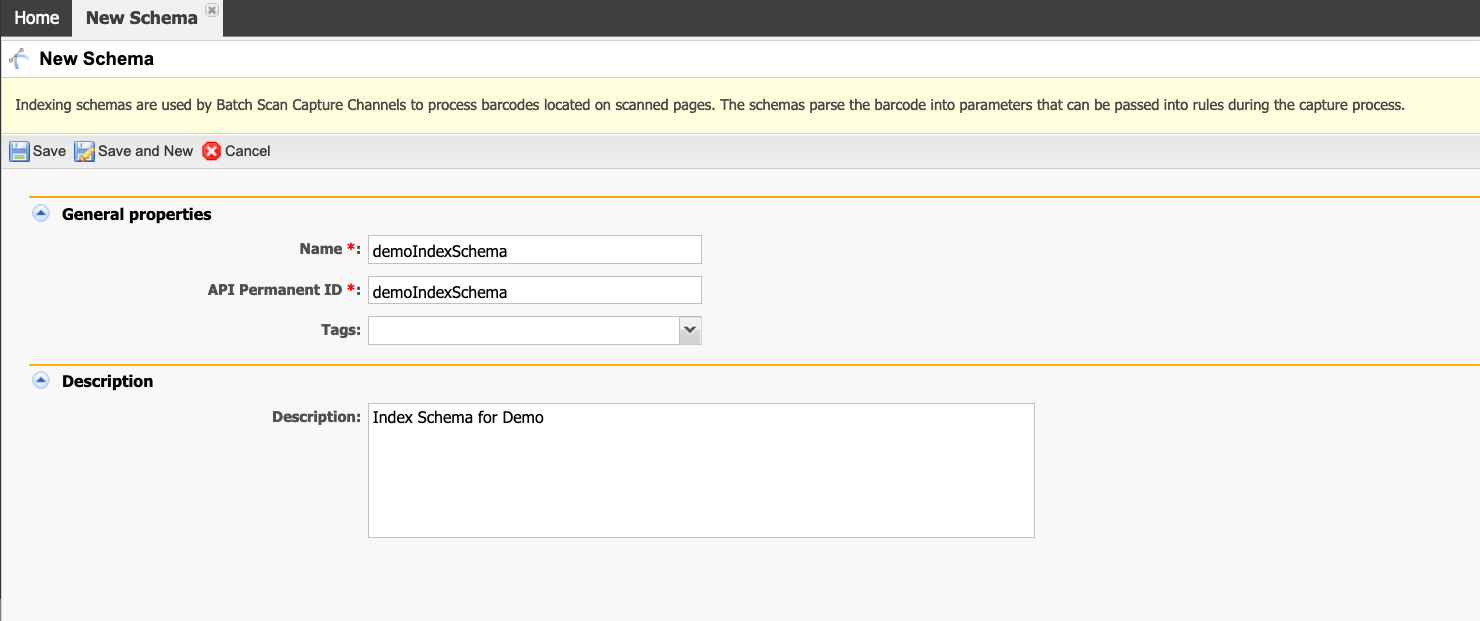Image resolution: width=1480 pixels, height=621 pixels.
Task: Open the Tags dropdown arrow
Action: point(689,330)
